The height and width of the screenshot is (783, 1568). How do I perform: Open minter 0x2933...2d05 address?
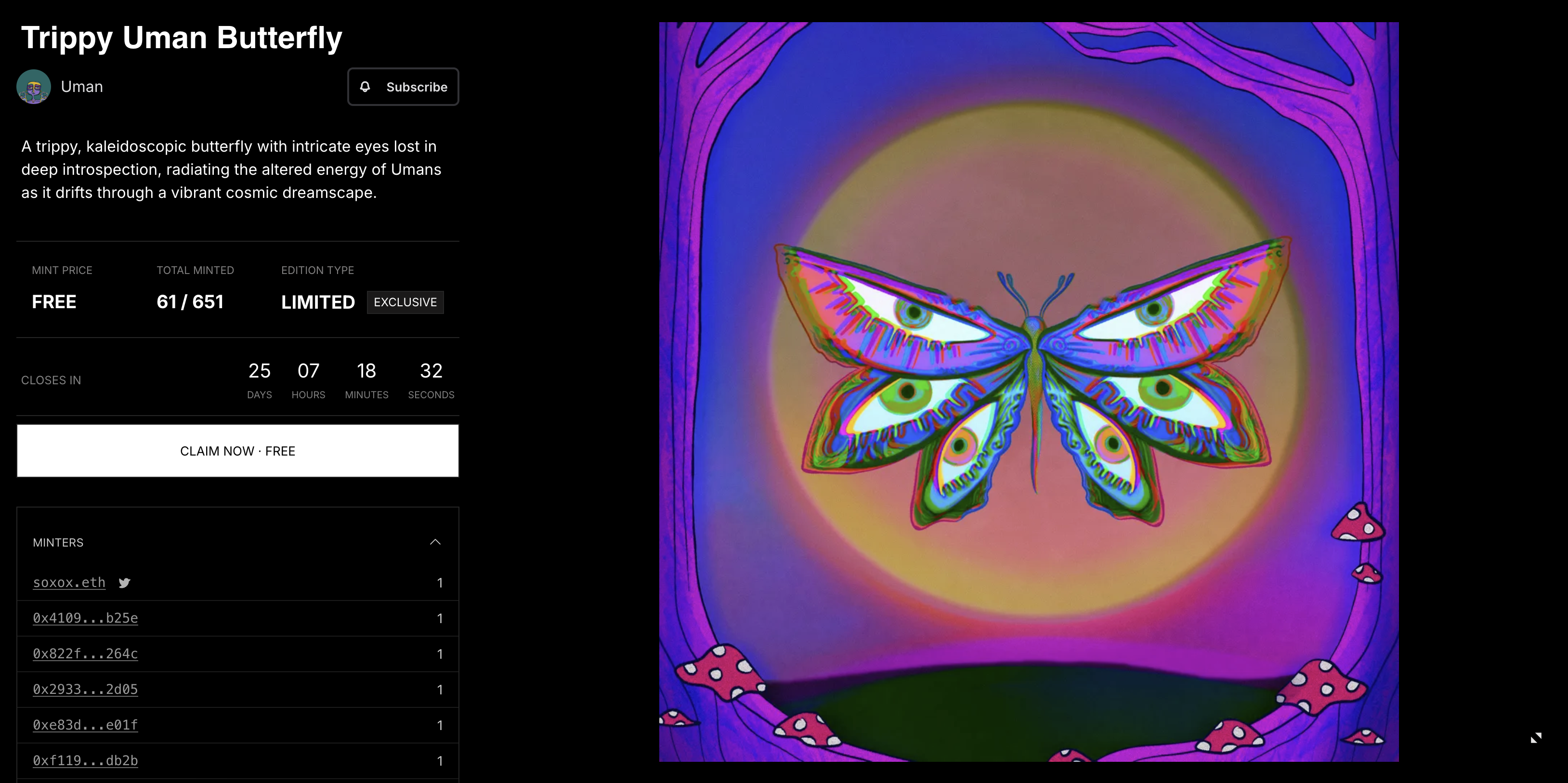(x=85, y=689)
